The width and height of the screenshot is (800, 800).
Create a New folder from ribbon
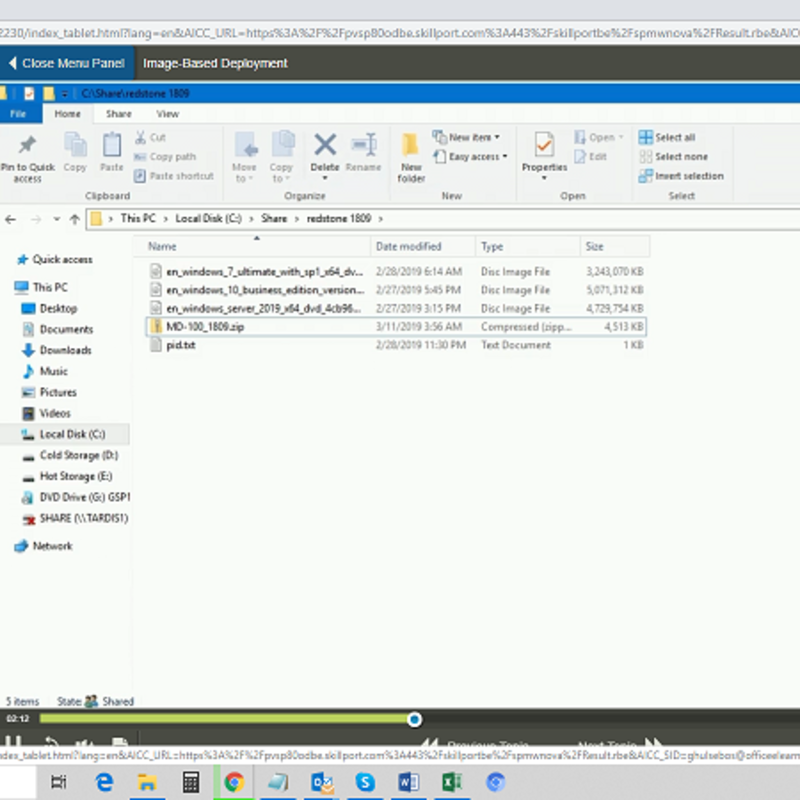tap(410, 157)
